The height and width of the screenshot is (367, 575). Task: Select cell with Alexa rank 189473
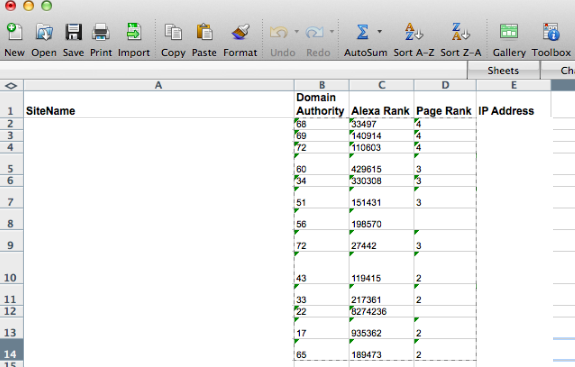(x=381, y=350)
